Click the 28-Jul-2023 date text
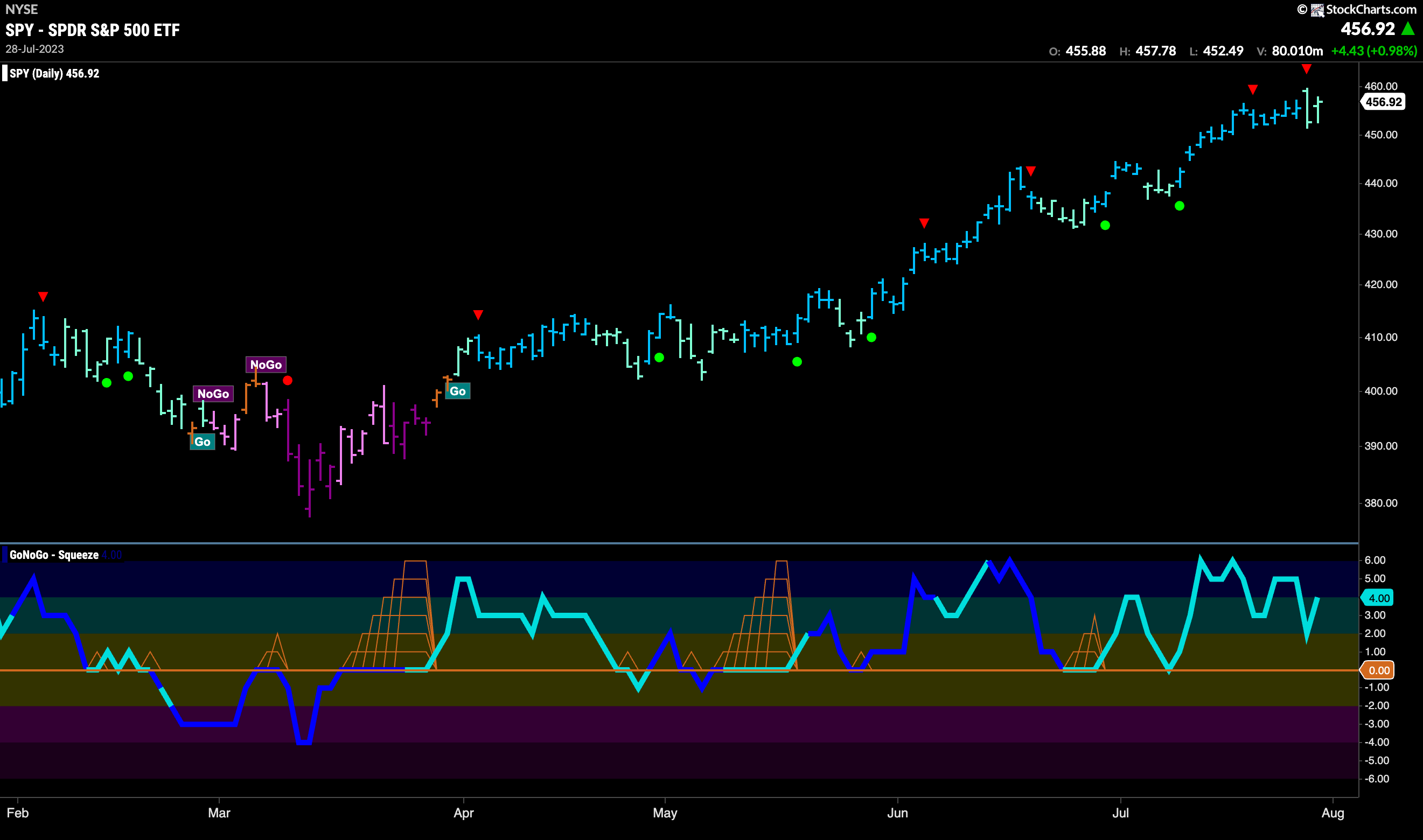The width and height of the screenshot is (1423, 840). tap(34, 49)
